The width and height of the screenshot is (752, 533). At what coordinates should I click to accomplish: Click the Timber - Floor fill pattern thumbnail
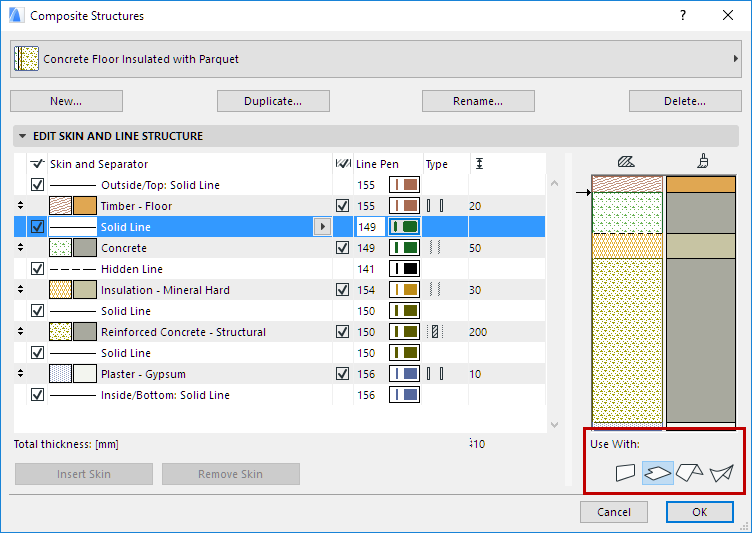[60, 206]
